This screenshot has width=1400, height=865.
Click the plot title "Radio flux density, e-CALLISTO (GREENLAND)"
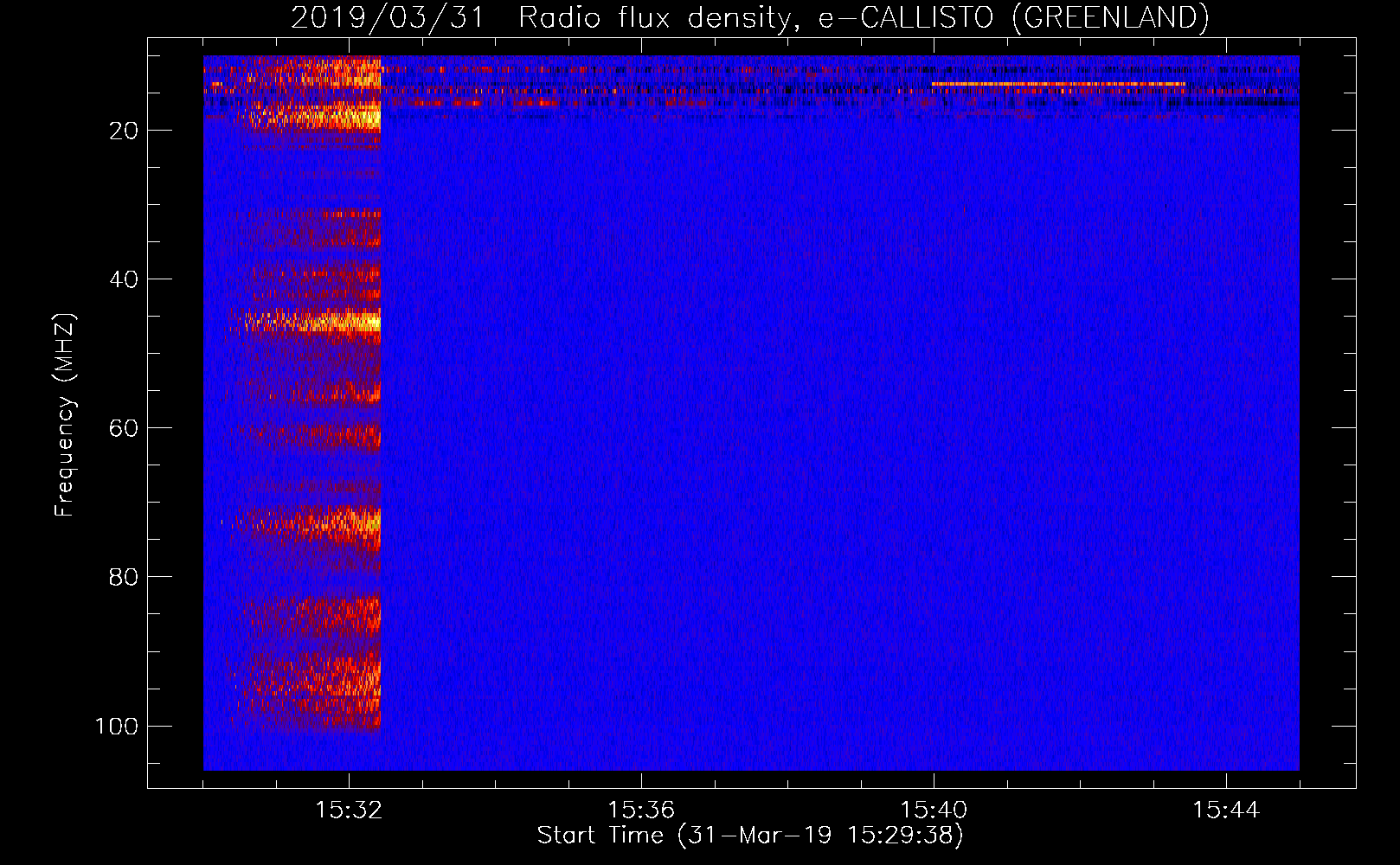[864, 17]
